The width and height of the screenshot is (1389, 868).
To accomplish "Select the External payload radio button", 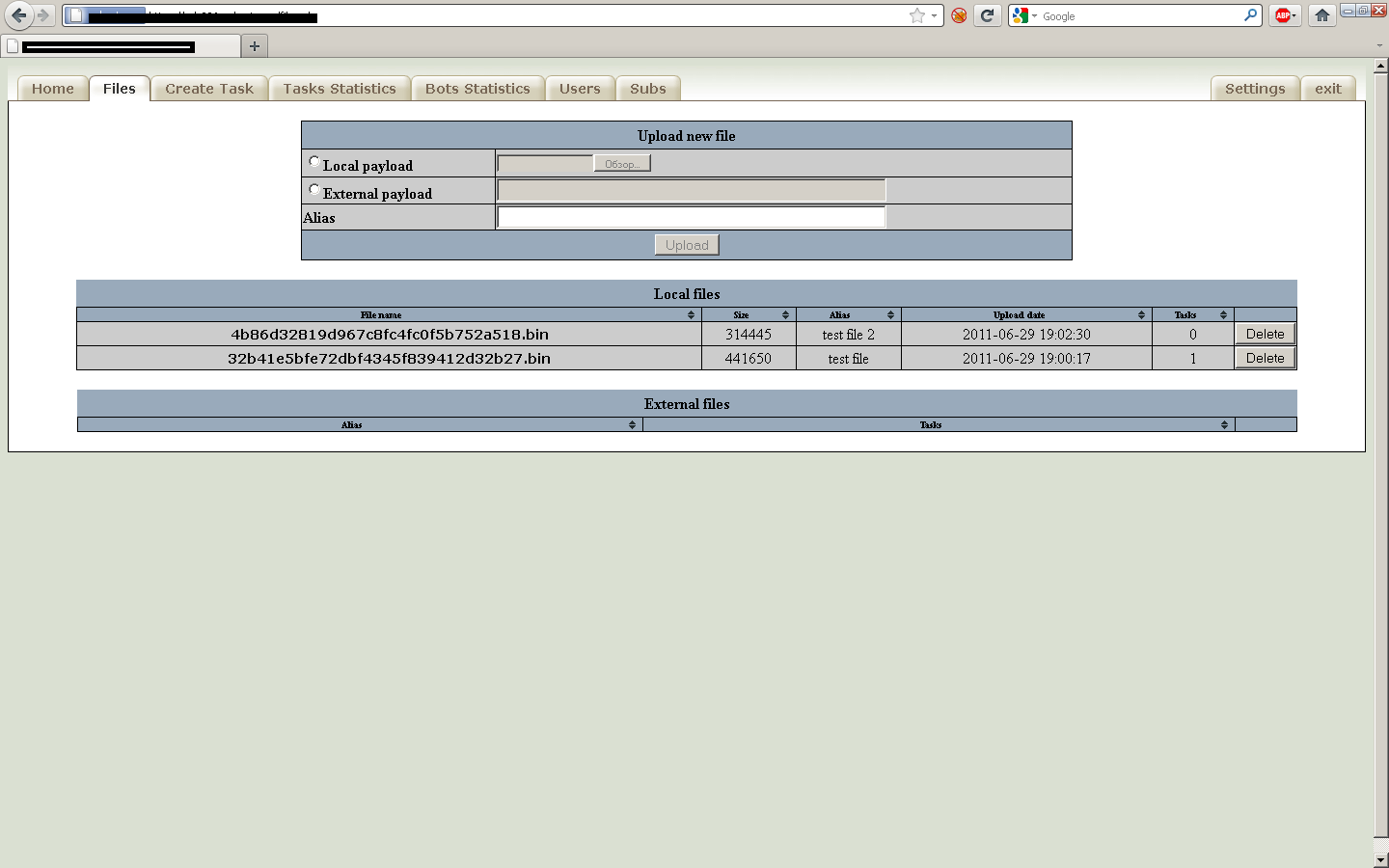I will pyautogui.click(x=314, y=190).
